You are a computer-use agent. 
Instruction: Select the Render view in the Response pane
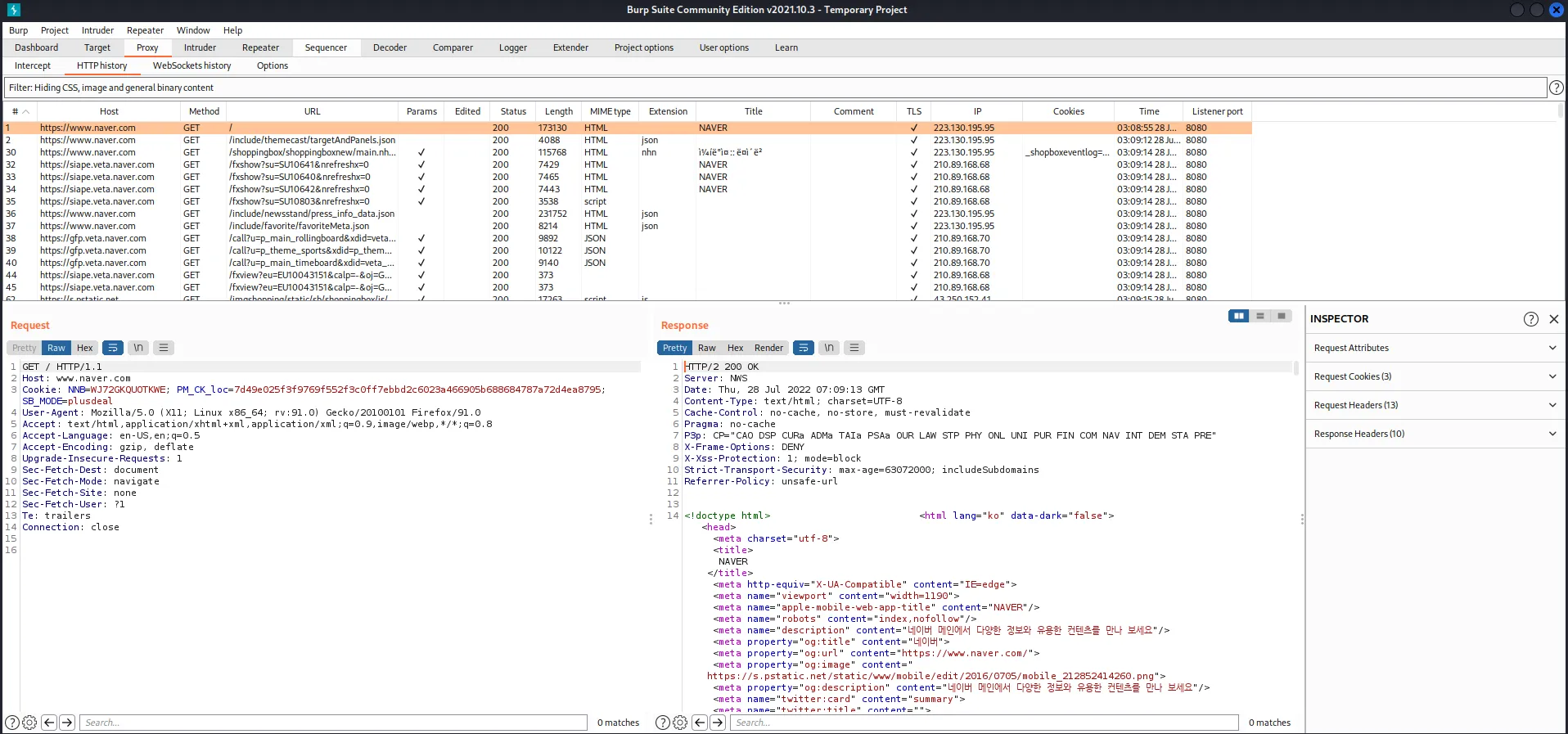tap(769, 348)
